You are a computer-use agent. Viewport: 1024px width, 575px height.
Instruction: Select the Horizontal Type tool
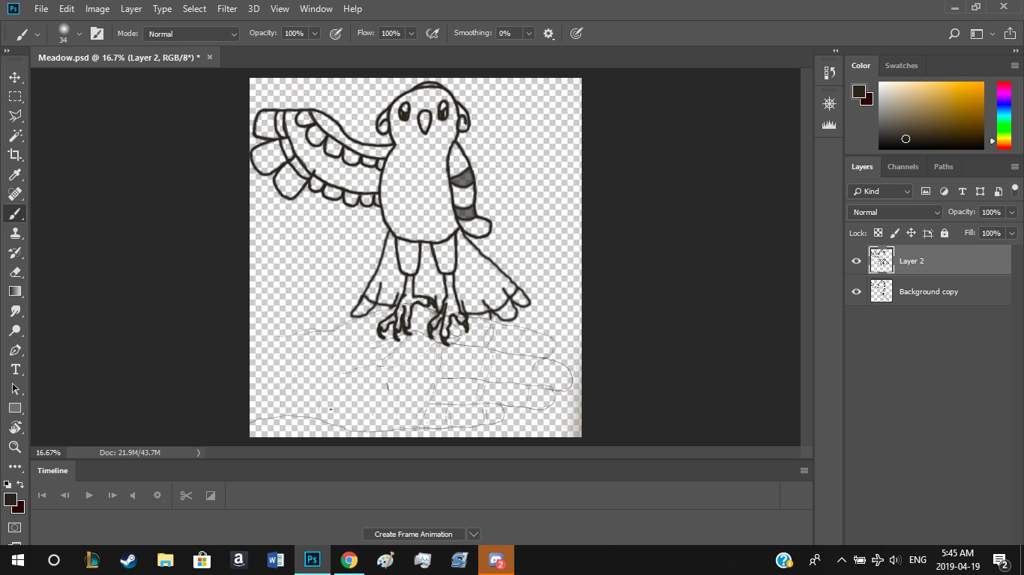15,370
